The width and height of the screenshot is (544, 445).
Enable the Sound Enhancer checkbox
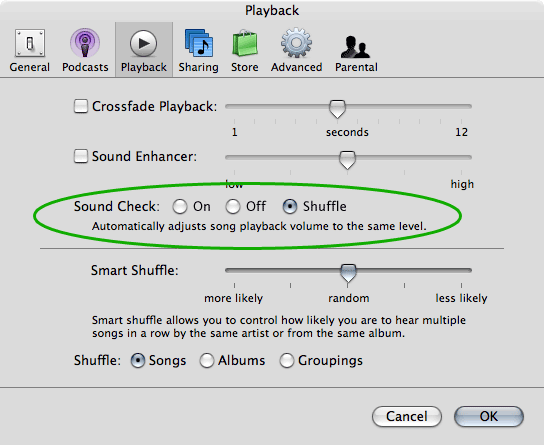click(81, 156)
